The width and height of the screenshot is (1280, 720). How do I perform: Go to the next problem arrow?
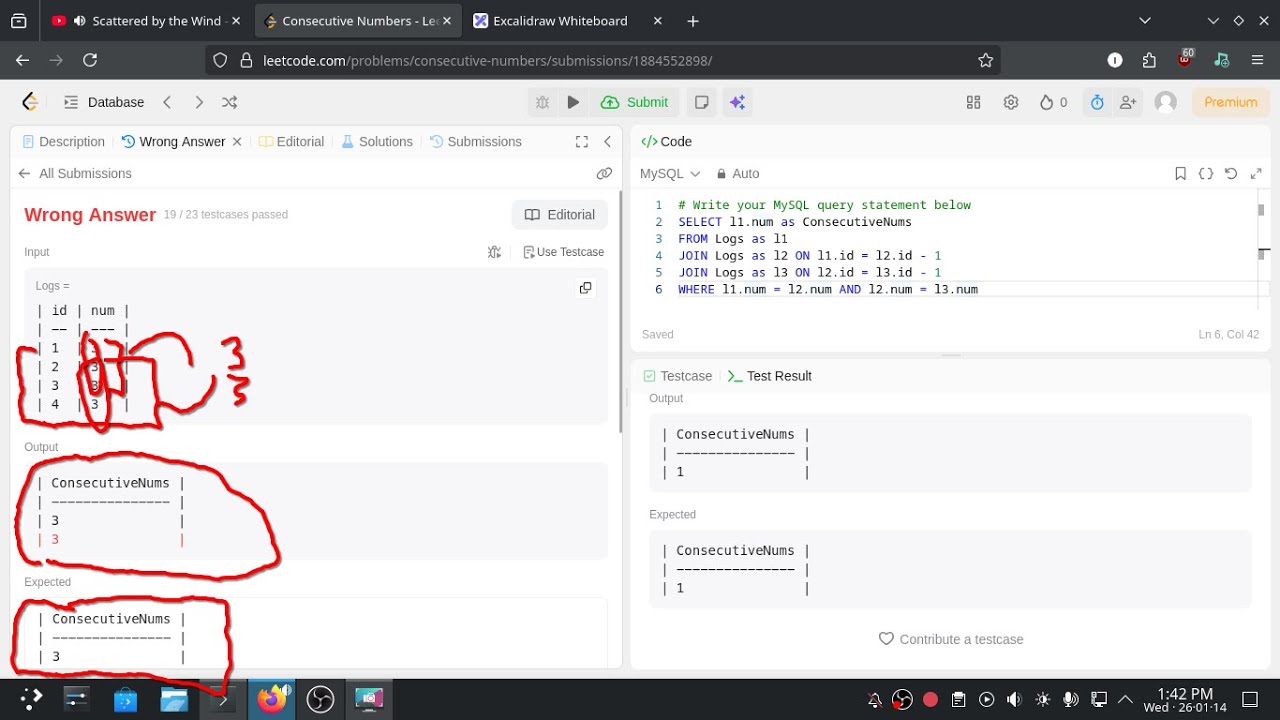pyautogui.click(x=199, y=102)
